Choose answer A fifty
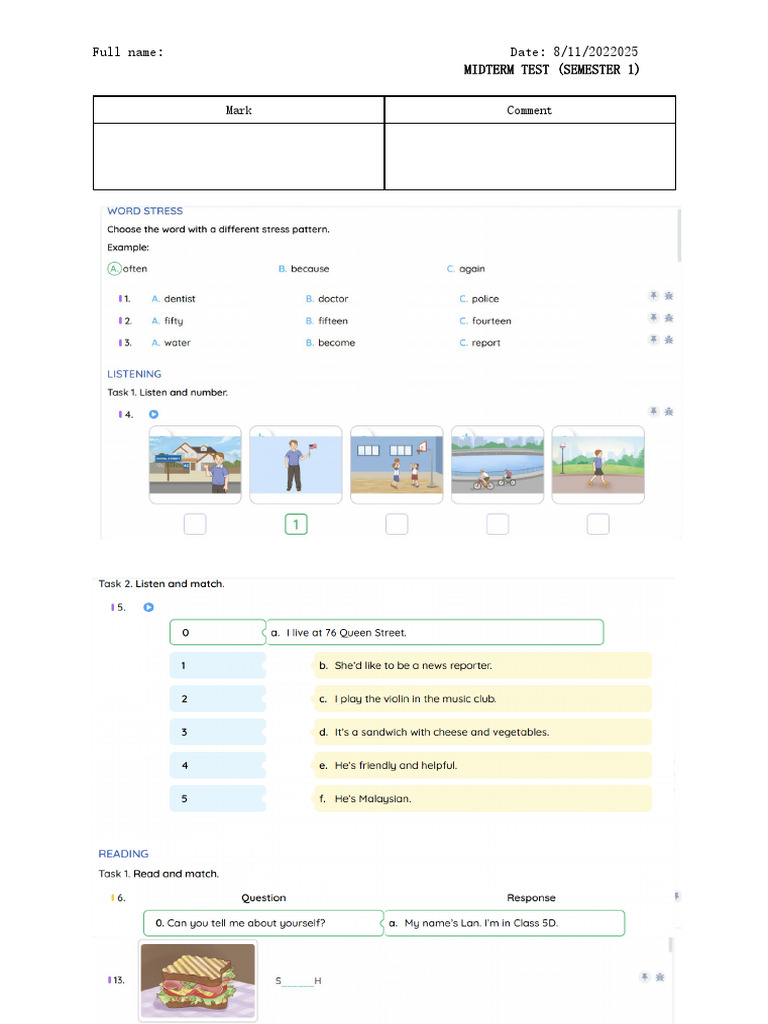The height and width of the screenshot is (1024, 768). (167, 321)
